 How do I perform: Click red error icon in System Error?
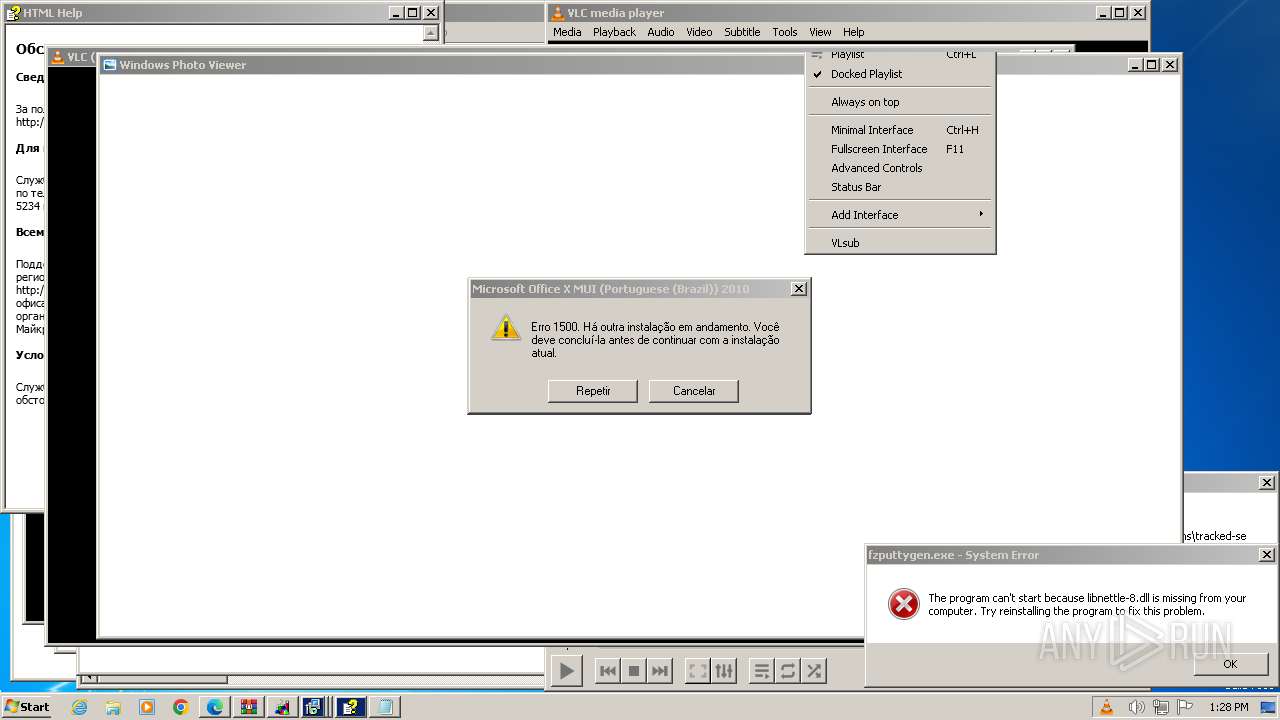pyautogui.click(x=903, y=603)
